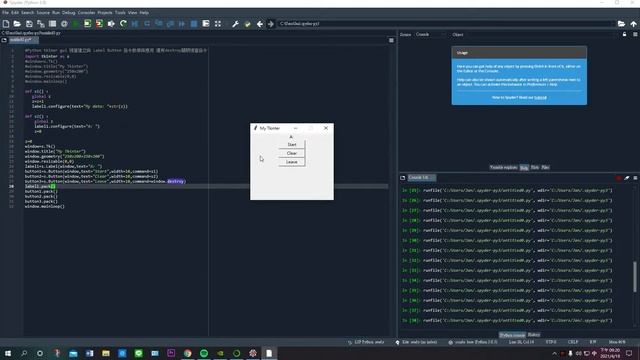
Task: Open Windows taskbar search icon
Action: coord(24,353)
